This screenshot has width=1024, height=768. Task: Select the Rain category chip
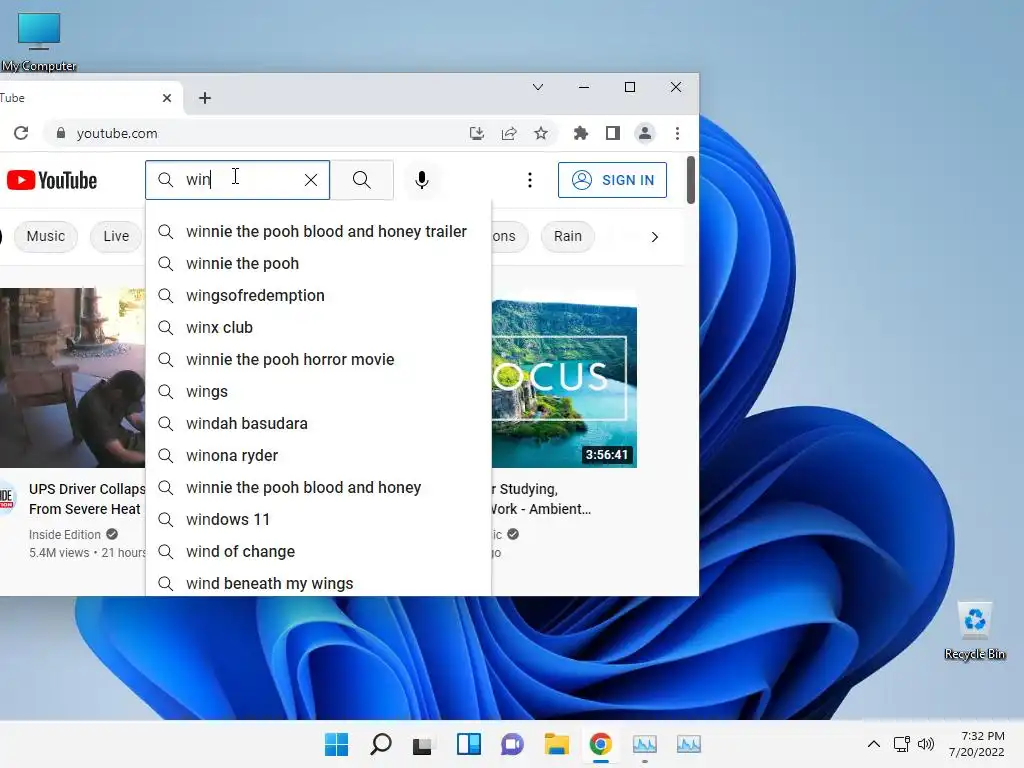pyautogui.click(x=568, y=236)
